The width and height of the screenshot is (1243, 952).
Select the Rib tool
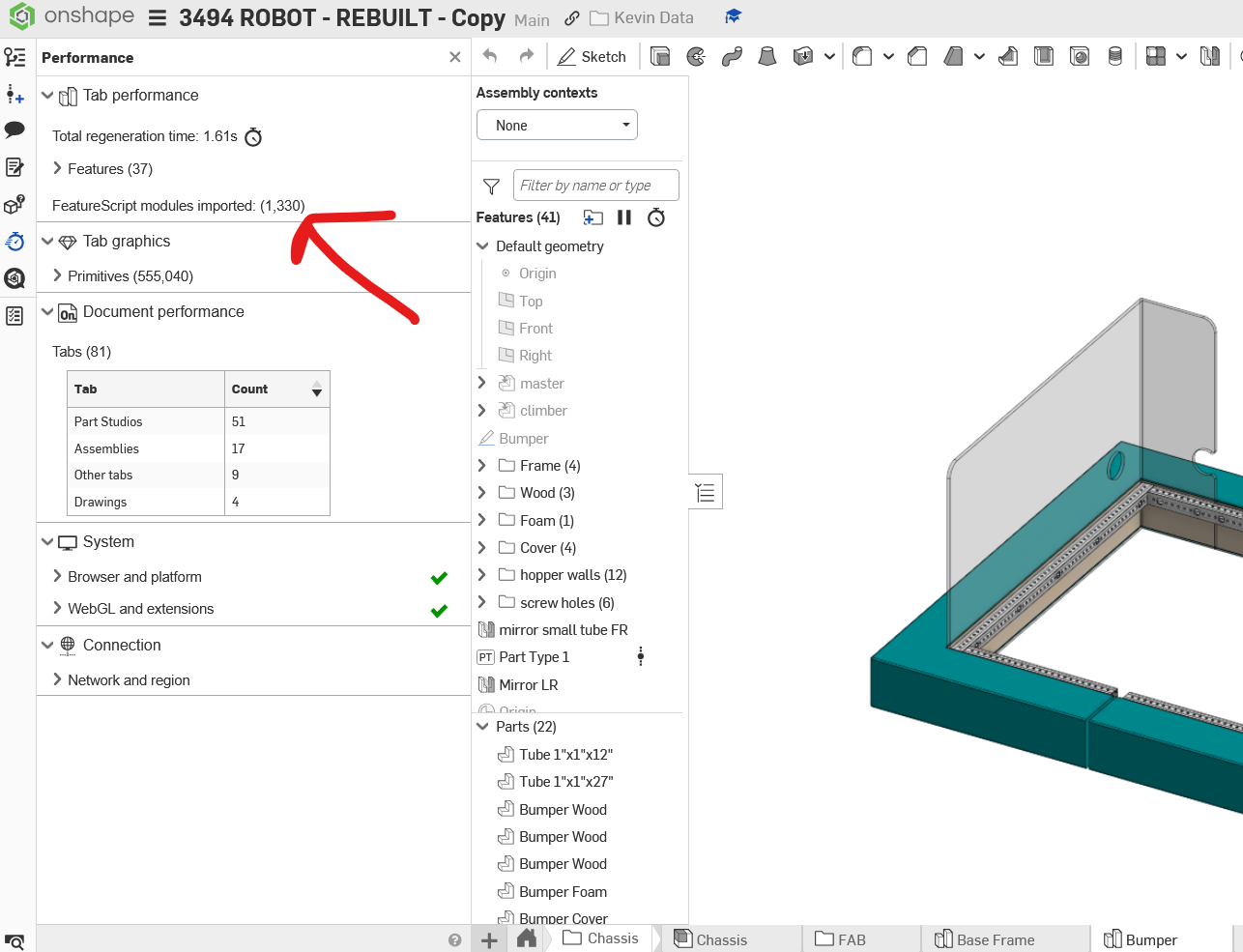tap(1008, 57)
